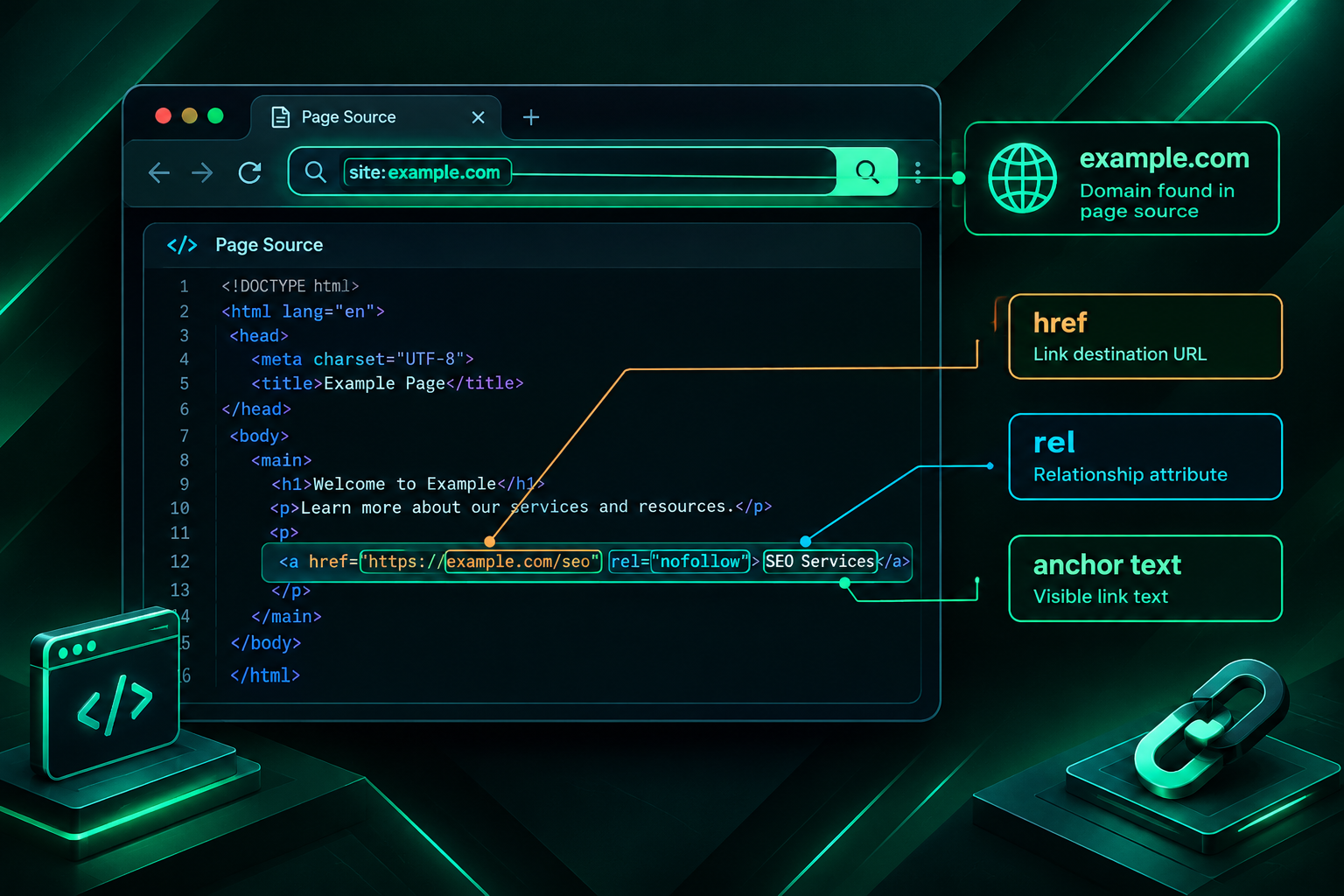Click the opening <head> tag
Screen dimensions: 1344x896
click(x=259, y=336)
